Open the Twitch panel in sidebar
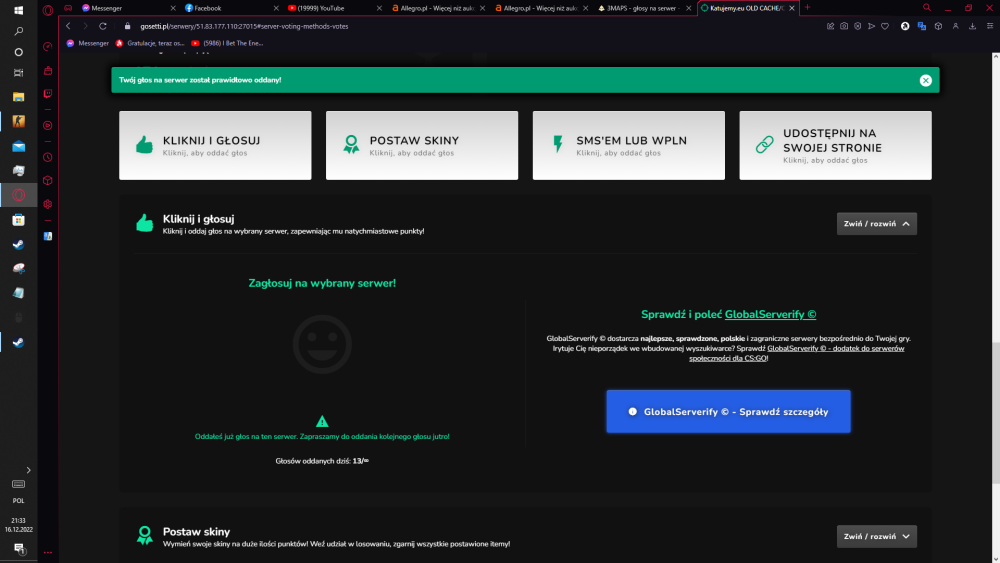1000x563 pixels. [x=48, y=94]
